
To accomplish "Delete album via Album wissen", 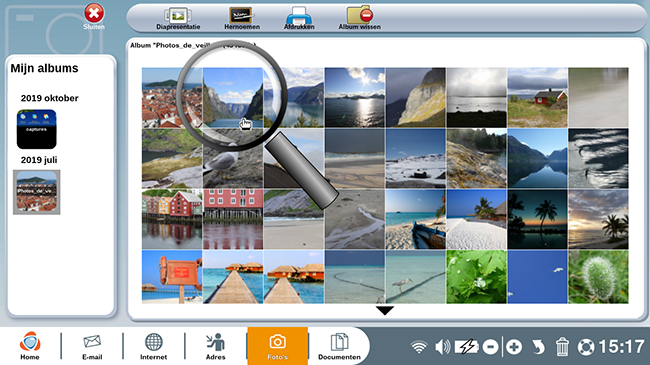I will [359, 18].
